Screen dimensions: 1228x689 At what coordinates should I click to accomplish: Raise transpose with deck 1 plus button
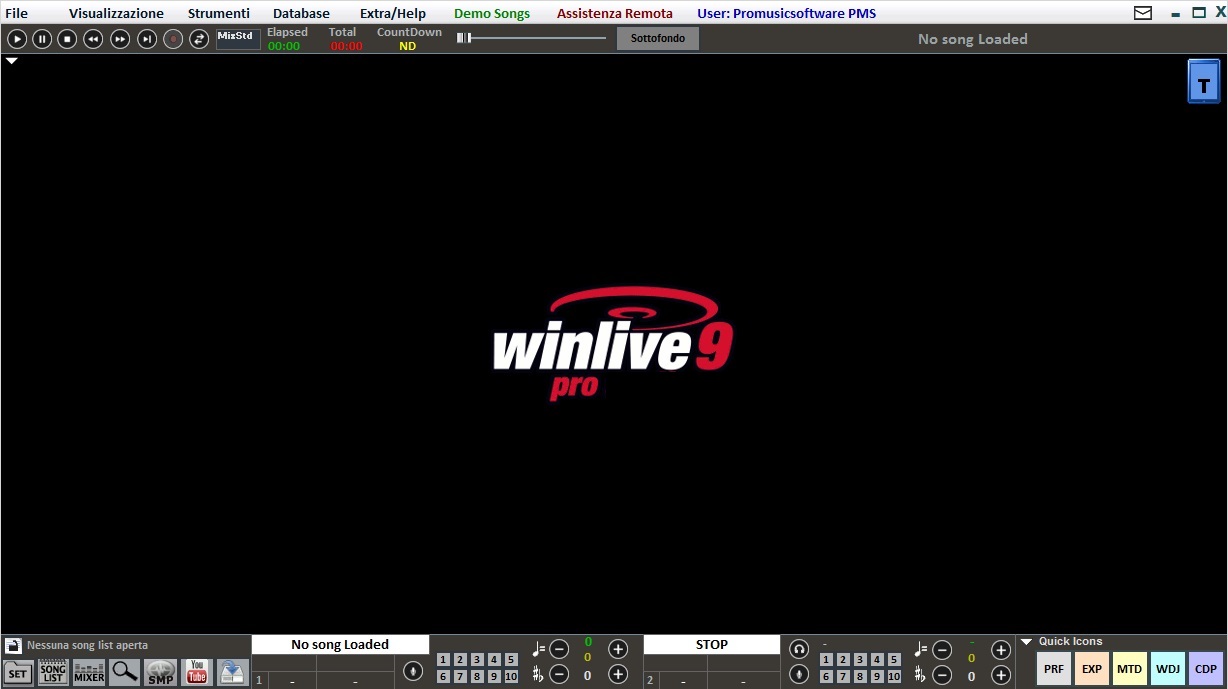(x=618, y=675)
